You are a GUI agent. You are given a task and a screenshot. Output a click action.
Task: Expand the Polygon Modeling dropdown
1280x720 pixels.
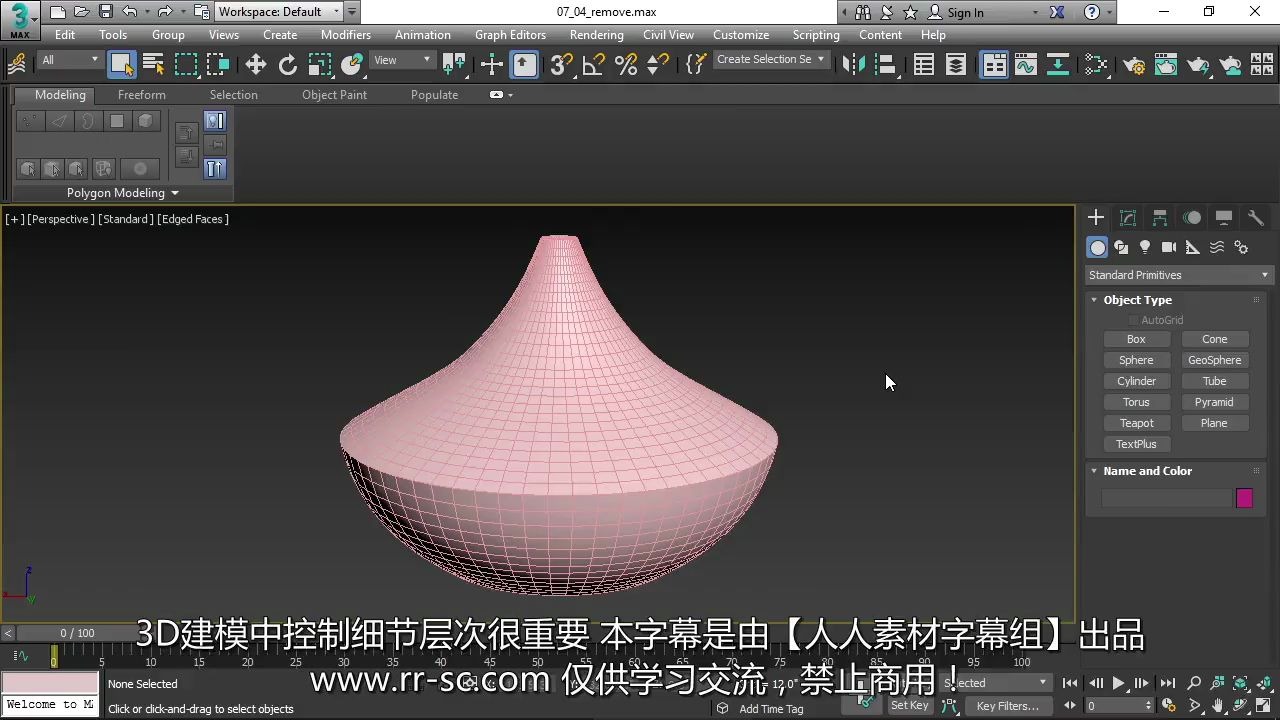click(122, 192)
